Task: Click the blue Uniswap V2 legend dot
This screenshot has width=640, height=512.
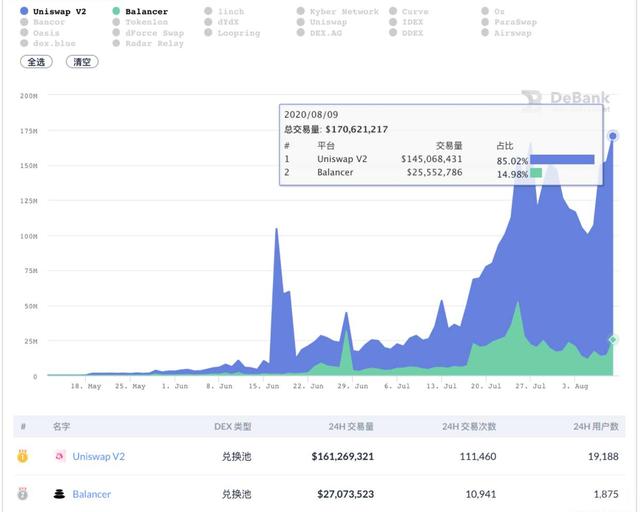Action: [24, 11]
